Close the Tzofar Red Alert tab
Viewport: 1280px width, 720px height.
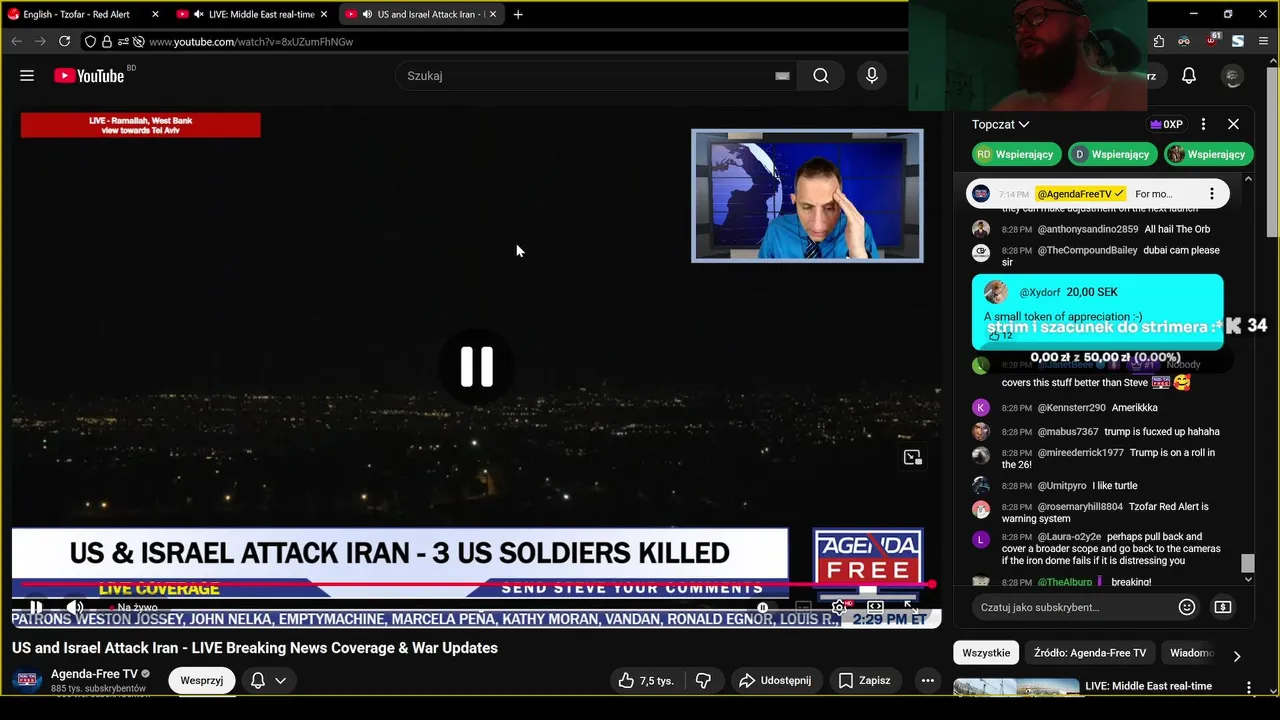155,14
